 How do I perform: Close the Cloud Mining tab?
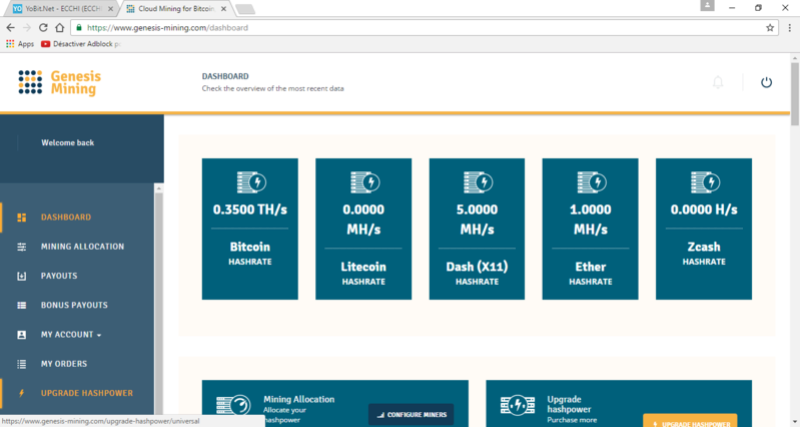coord(223,9)
